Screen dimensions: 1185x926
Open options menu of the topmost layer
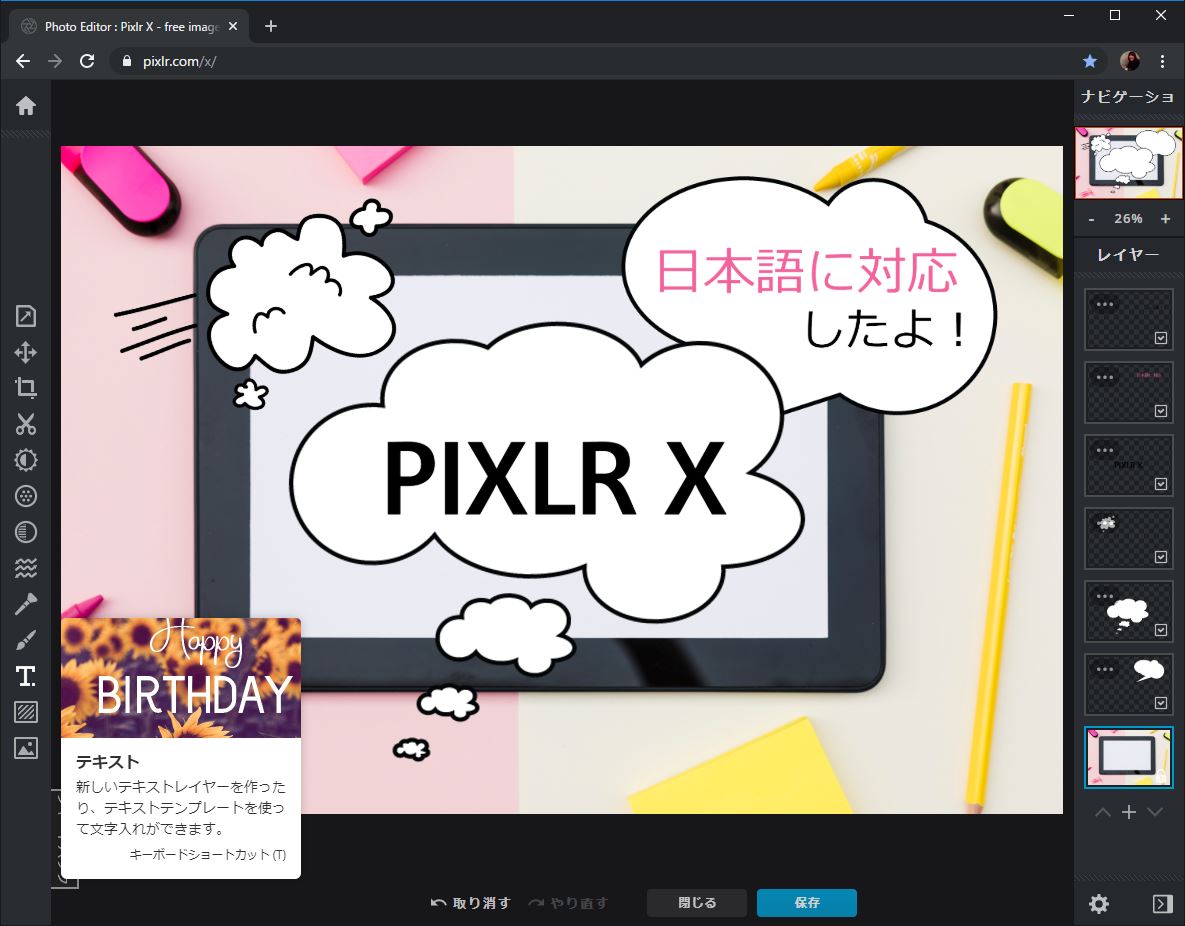pos(1105,305)
